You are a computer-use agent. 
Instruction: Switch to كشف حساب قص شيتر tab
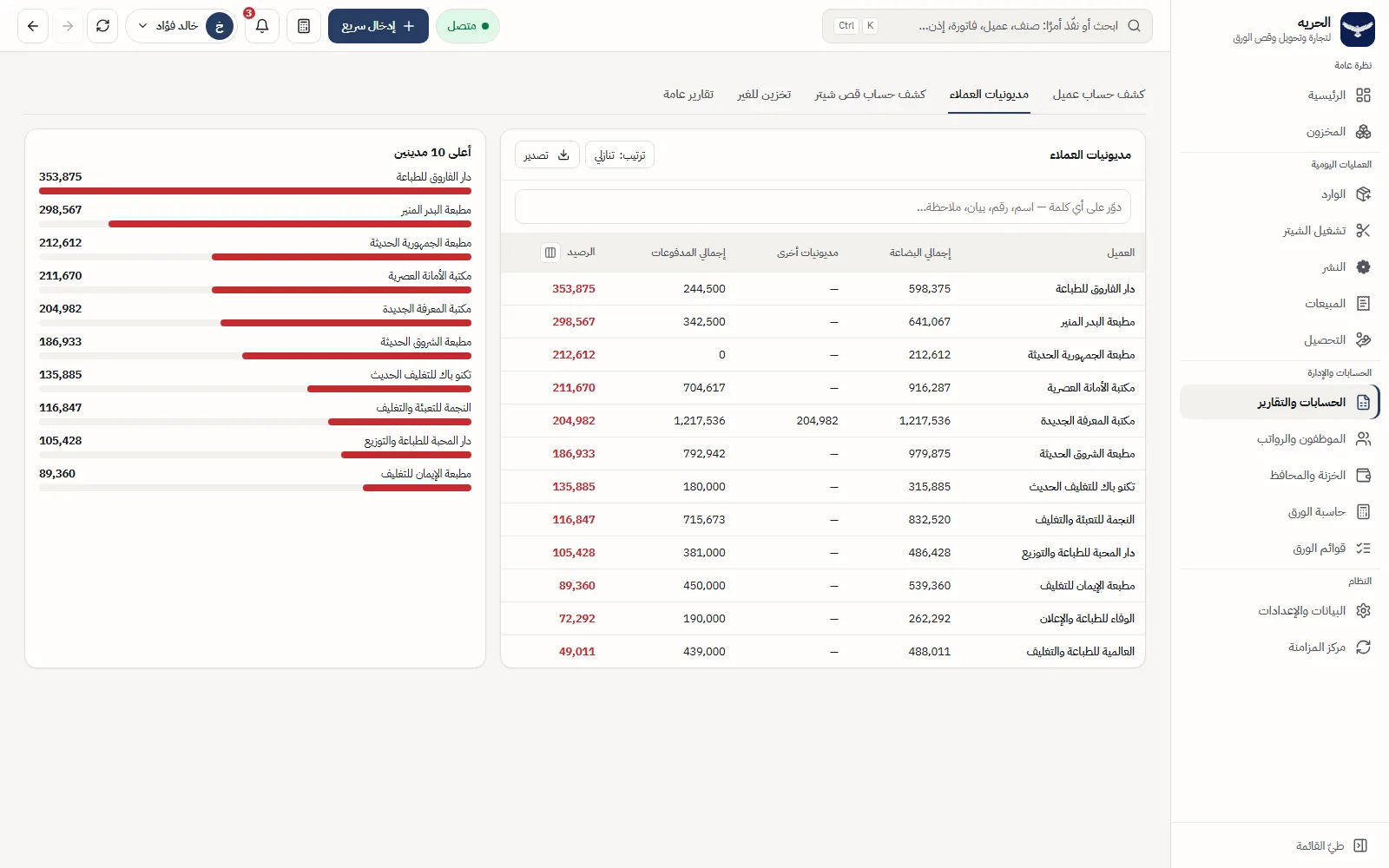[870, 94]
